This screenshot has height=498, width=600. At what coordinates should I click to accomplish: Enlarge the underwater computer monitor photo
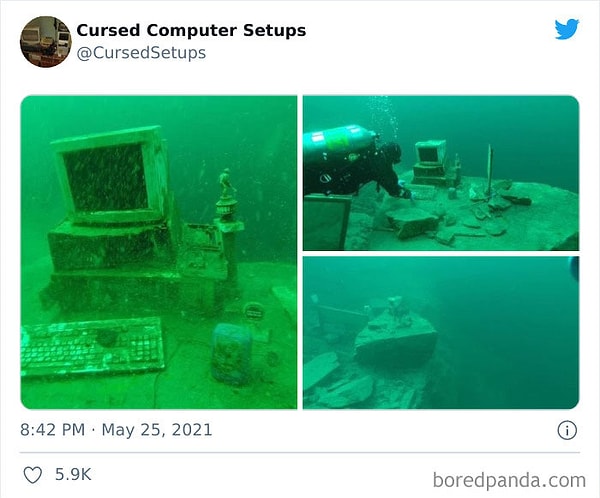pos(159,252)
